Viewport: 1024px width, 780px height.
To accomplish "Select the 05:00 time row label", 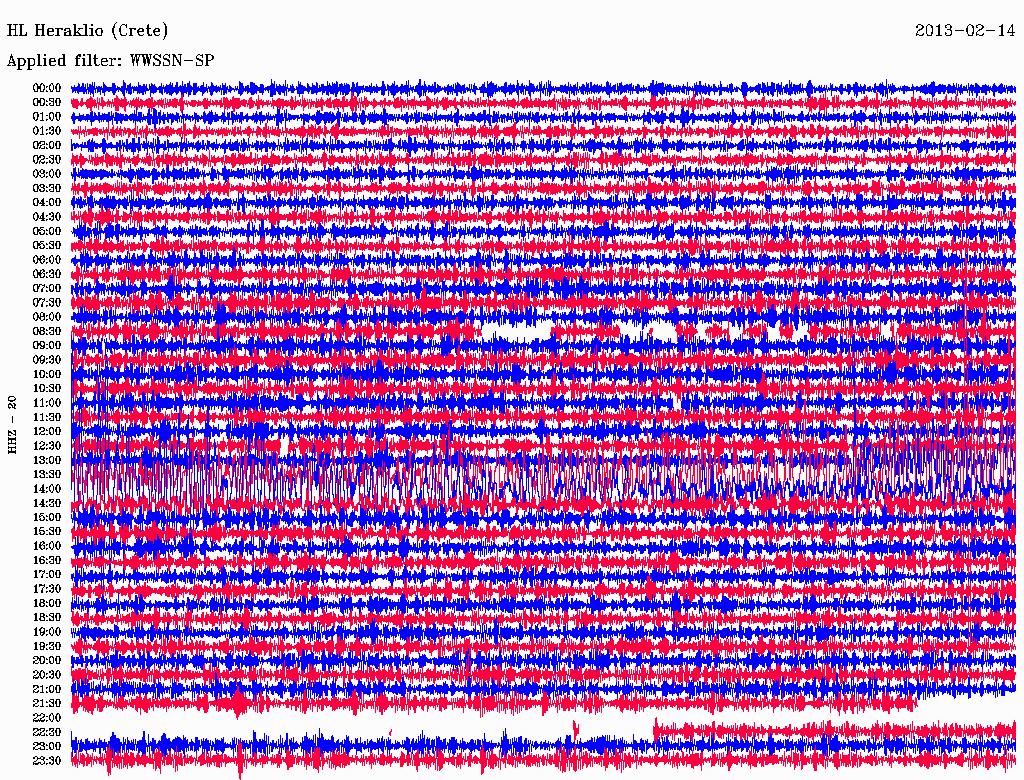I will click(x=47, y=231).
